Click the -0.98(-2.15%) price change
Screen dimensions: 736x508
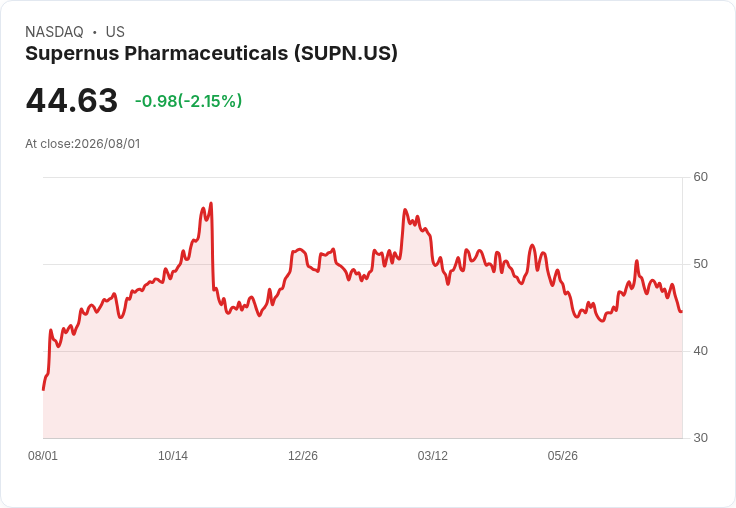coord(188,101)
